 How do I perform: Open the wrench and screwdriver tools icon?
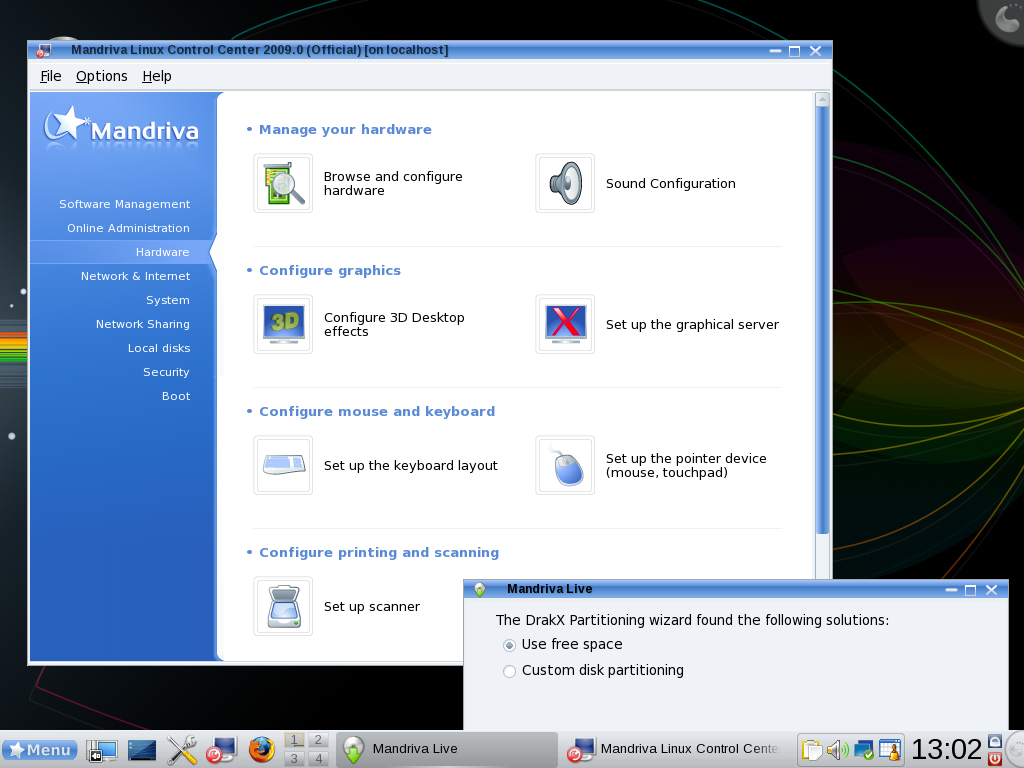pos(182,750)
